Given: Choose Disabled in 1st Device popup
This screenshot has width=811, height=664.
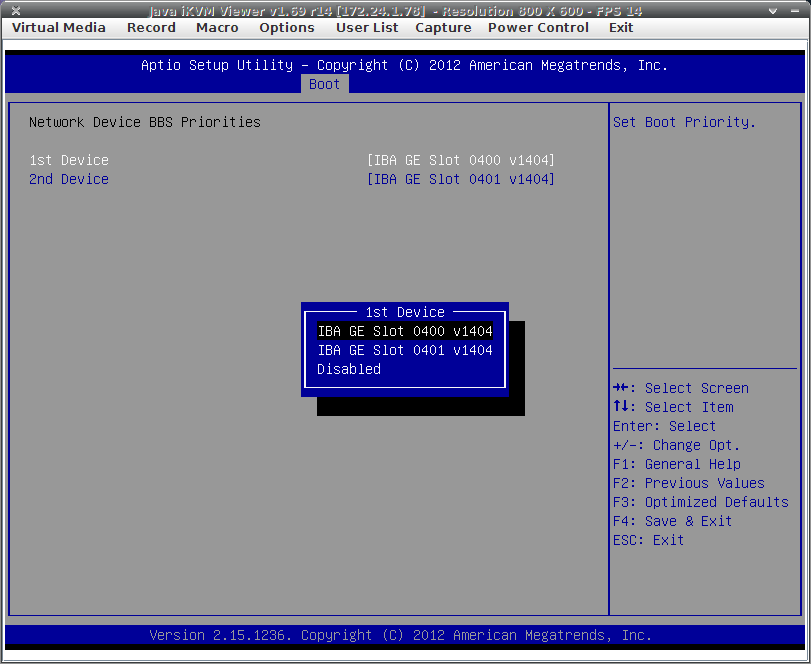Looking at the screenshot, I should click(x=349, y=369).
